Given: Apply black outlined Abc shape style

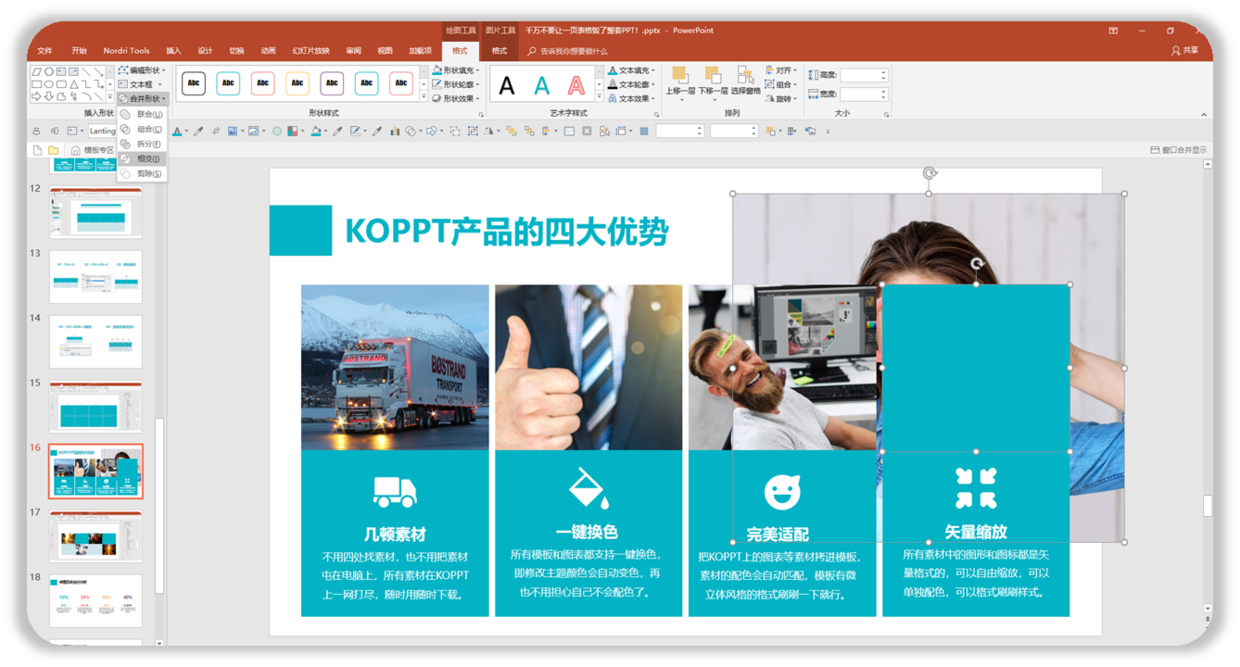Looking at the screenshot, I should click(x=194, y=84).
